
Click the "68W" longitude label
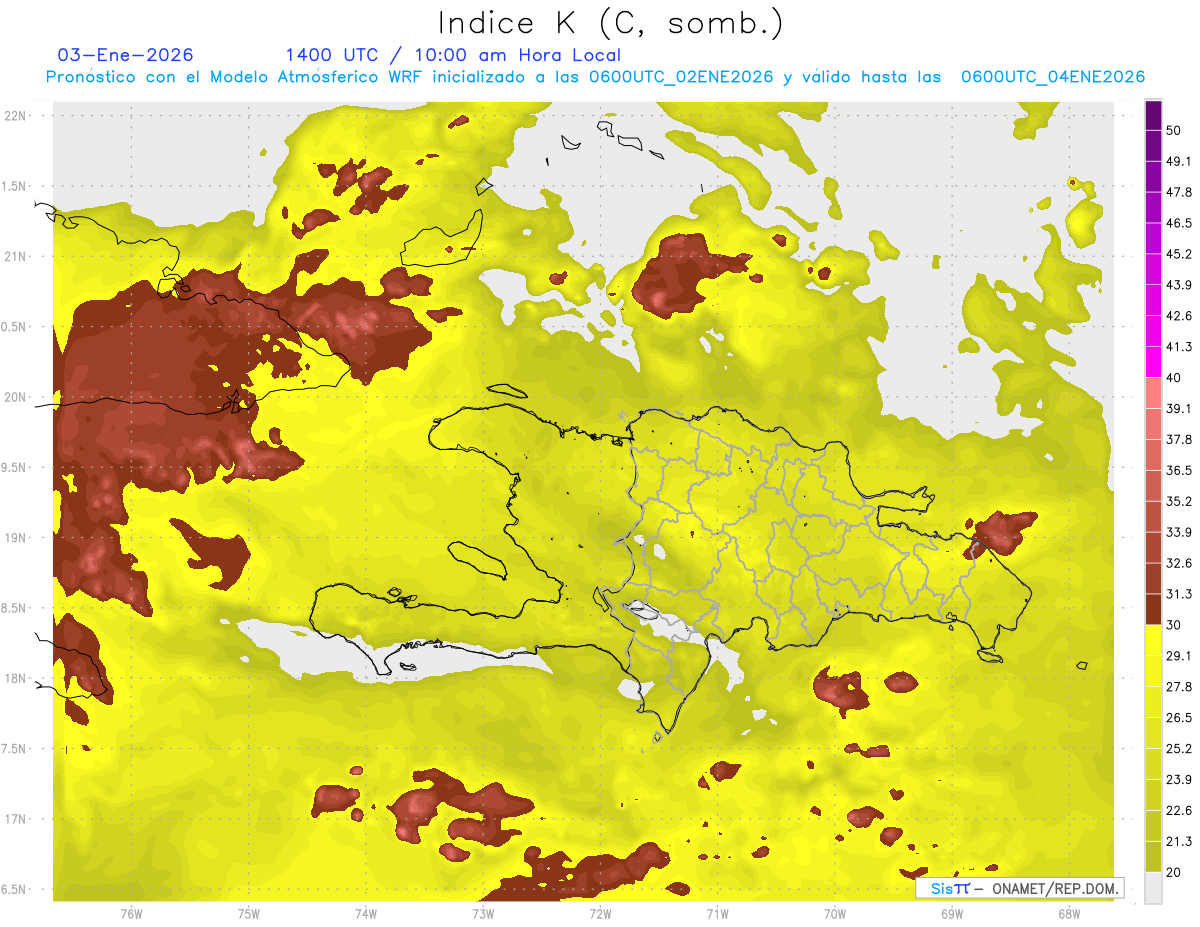pos(1068,914)
